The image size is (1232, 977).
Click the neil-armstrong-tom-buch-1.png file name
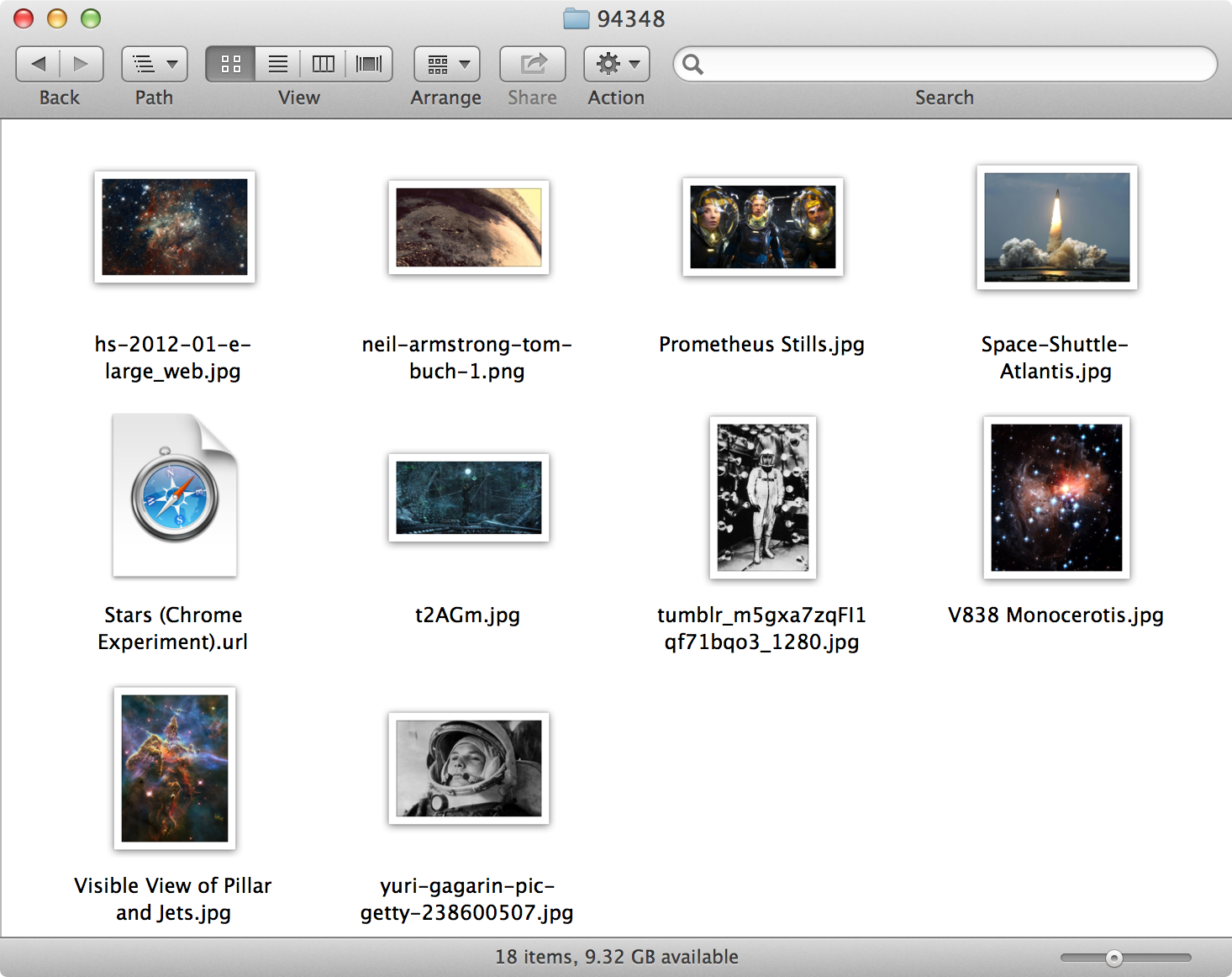[467, 357]
